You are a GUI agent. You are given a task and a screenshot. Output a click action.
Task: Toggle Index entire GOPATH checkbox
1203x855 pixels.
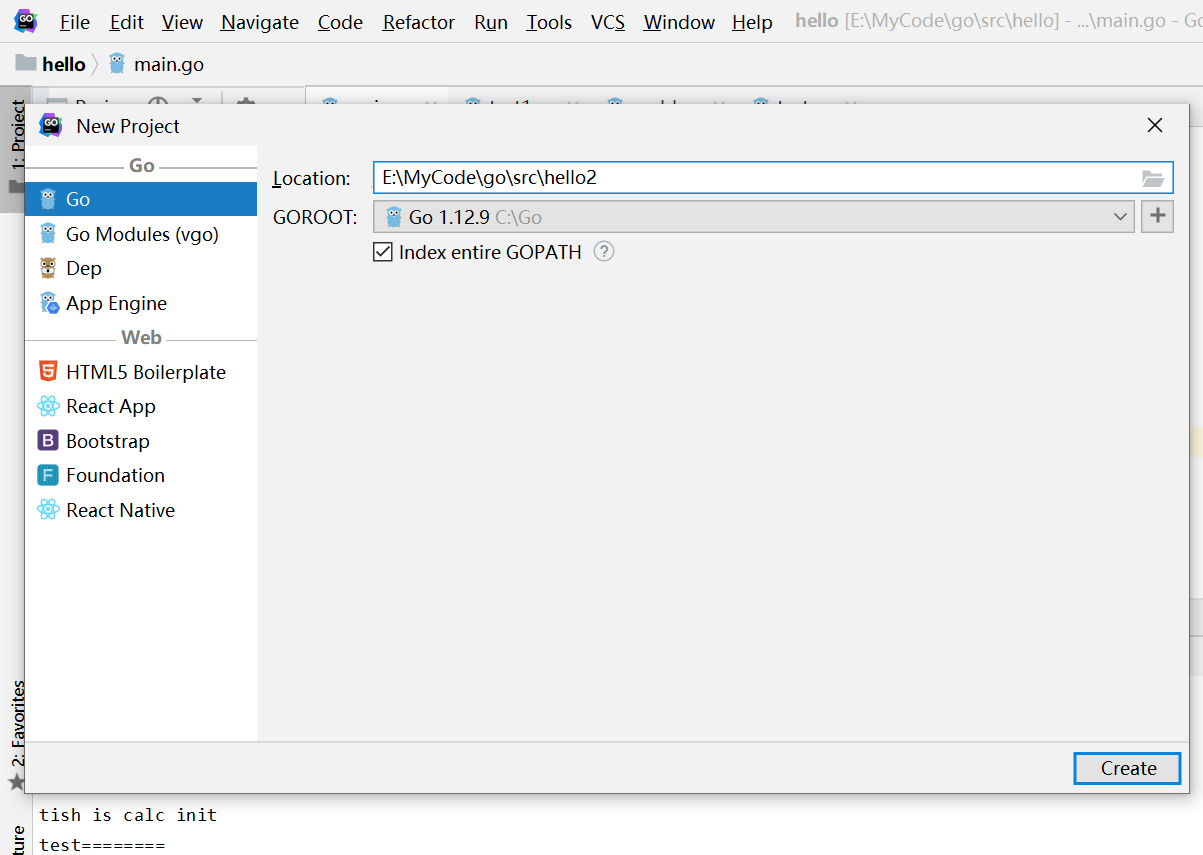tap(382, 252)
